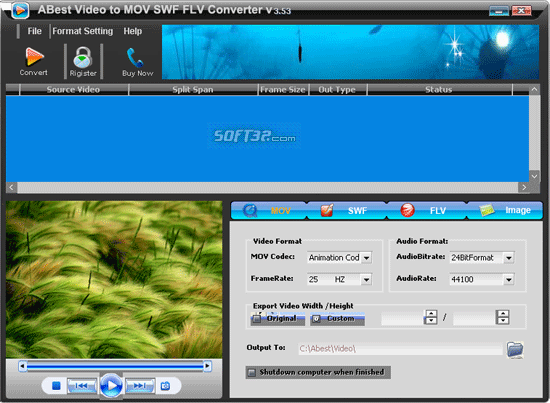Minimize the converter window

pyautogui.click(x=499, y=11)
